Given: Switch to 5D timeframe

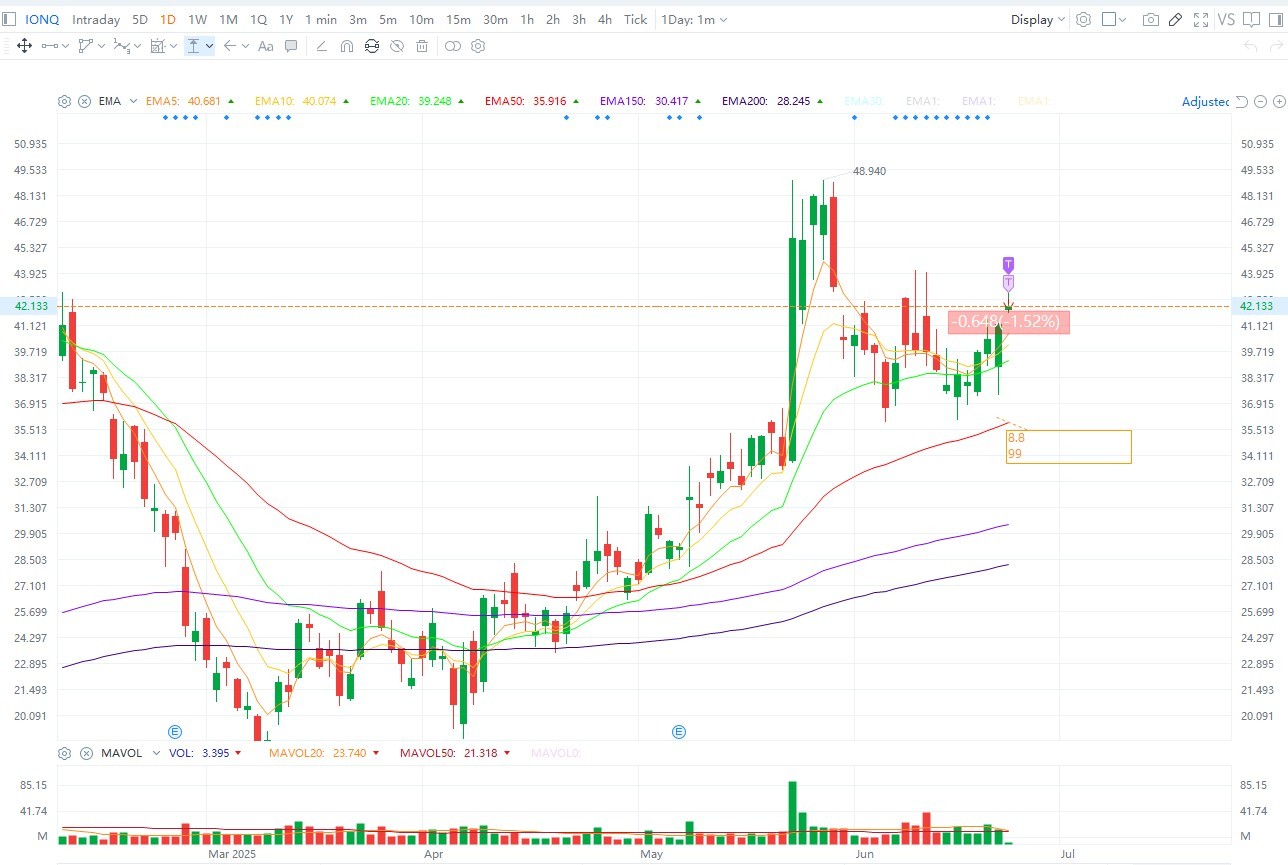Looking at the screenshot, I should click(140, 19).
